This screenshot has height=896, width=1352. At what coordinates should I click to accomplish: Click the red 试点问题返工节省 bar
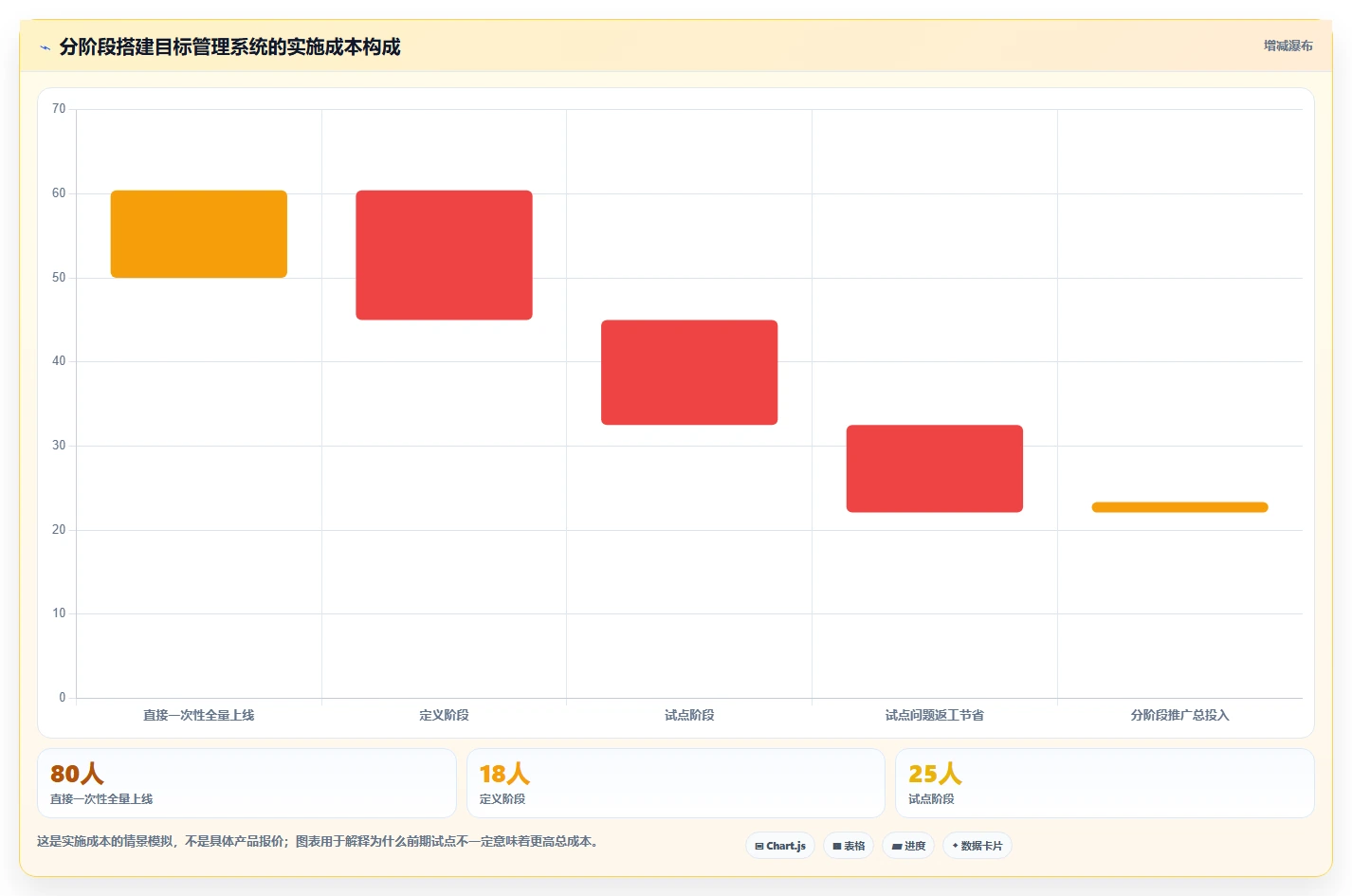point(935,468)
